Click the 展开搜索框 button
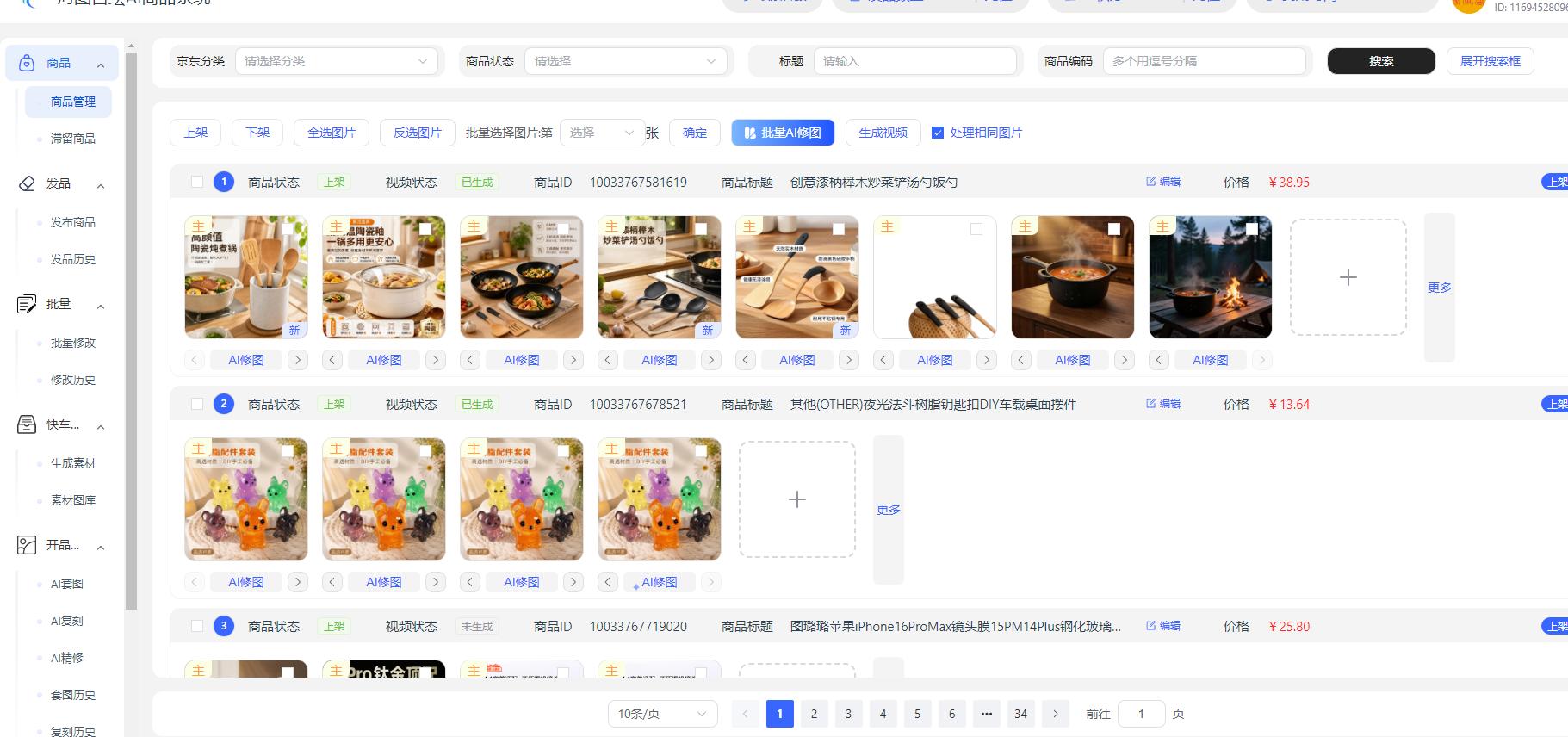The height and width of the screenshot is (737, 1568). pos(1491,61)
